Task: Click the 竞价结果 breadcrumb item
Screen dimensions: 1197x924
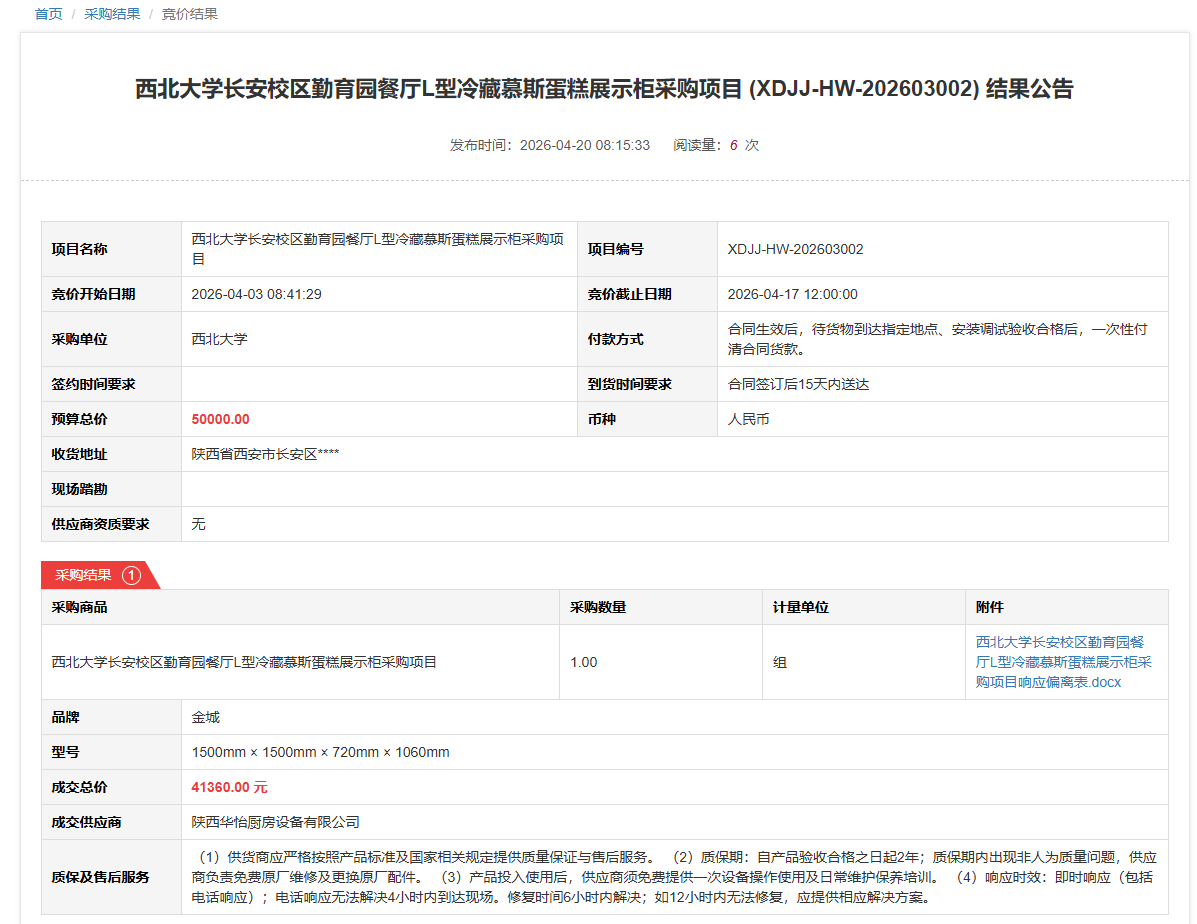Action: point(190,14)
